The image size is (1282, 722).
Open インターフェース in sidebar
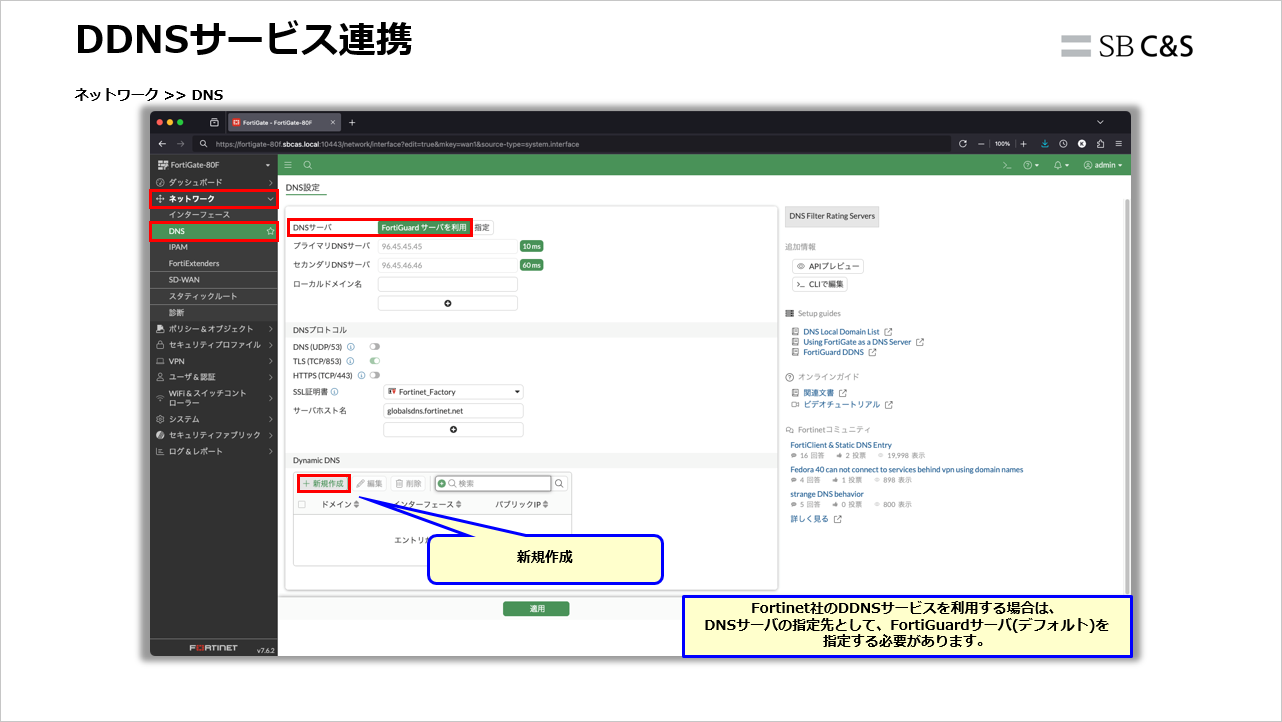coord(214,215)
